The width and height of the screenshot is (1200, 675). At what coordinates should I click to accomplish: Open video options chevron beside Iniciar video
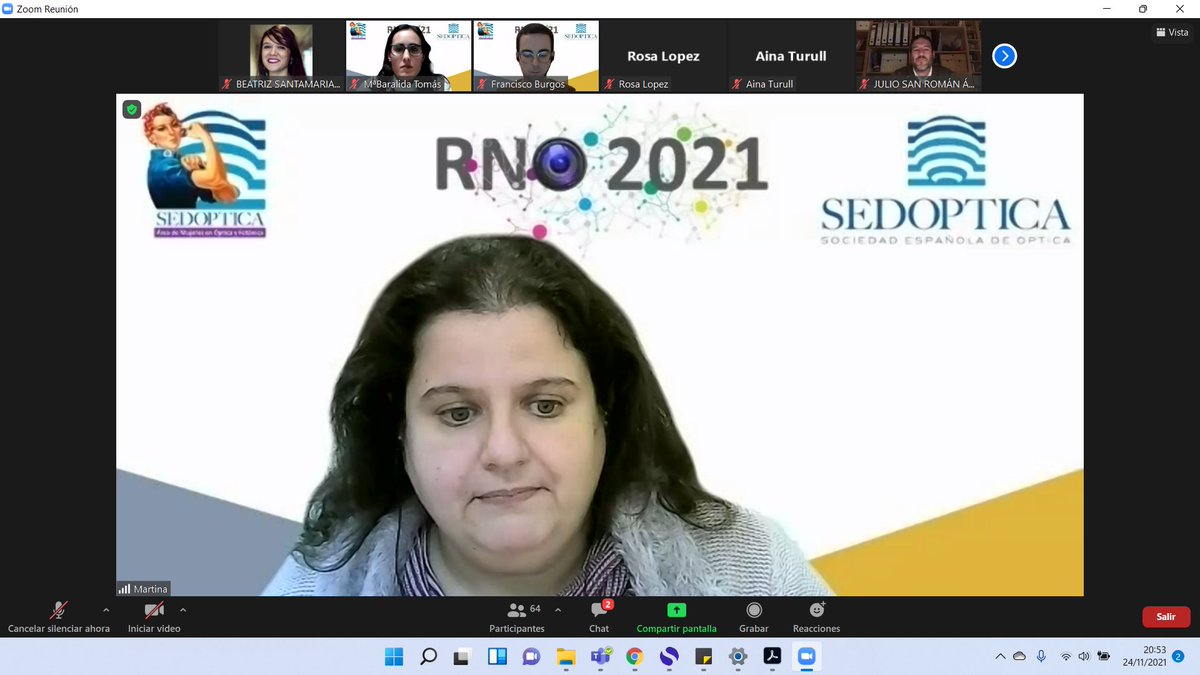point(182,609)
